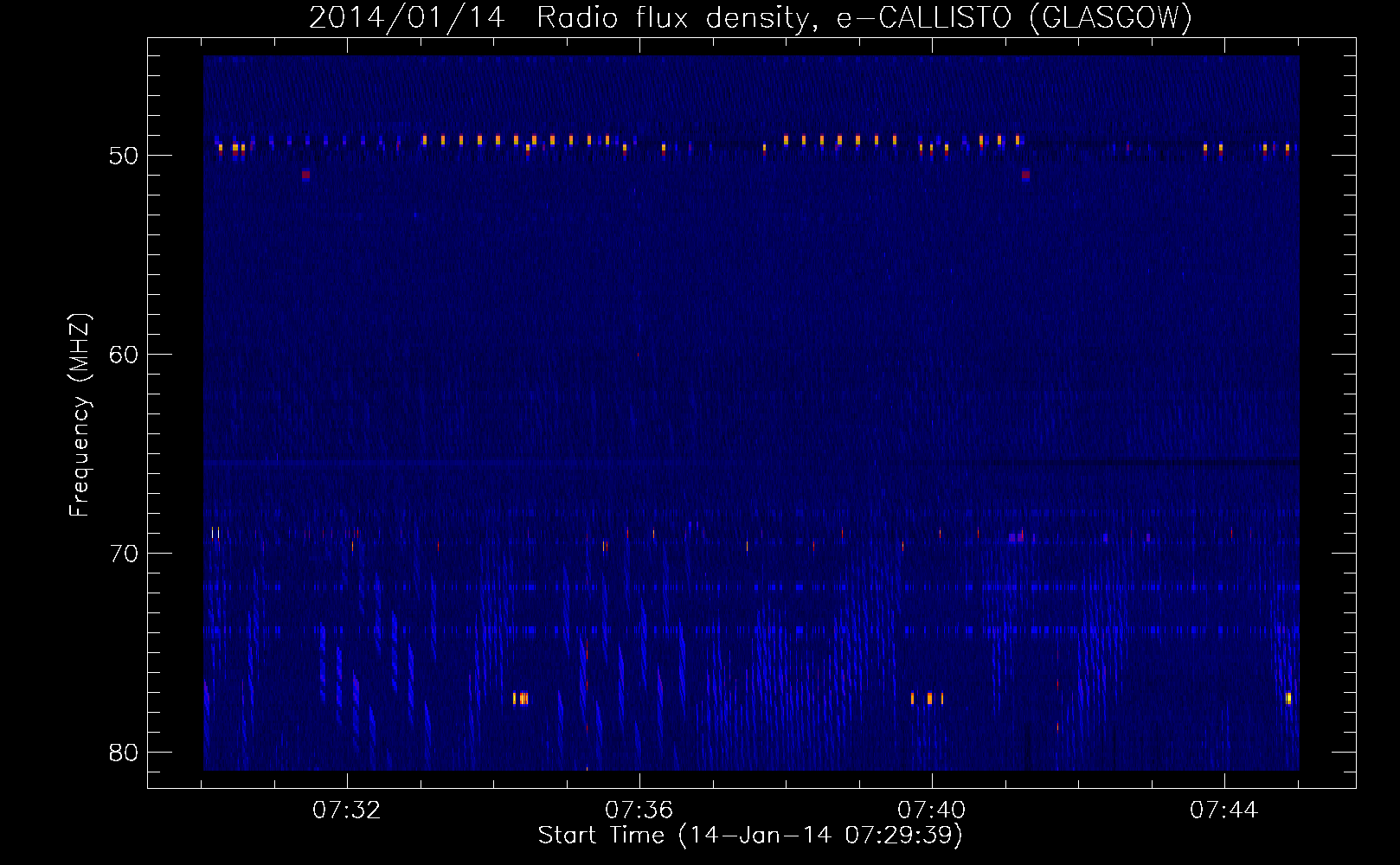The image size is (1400, 865).
Task: Click the 50 frequency tick label
Action: pyautogui.click(x=123, y=156)
